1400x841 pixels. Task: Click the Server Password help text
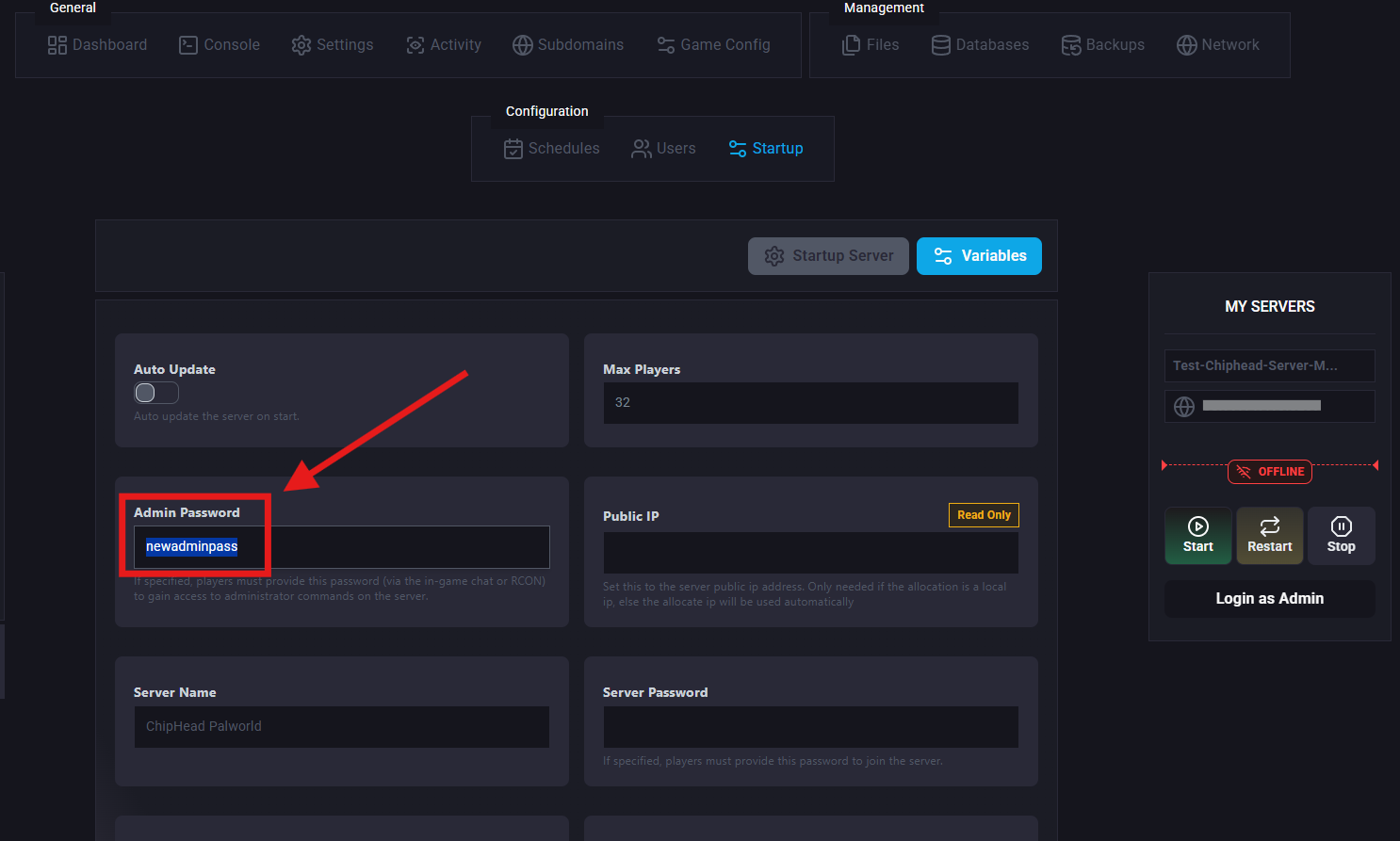pos(773,761)
